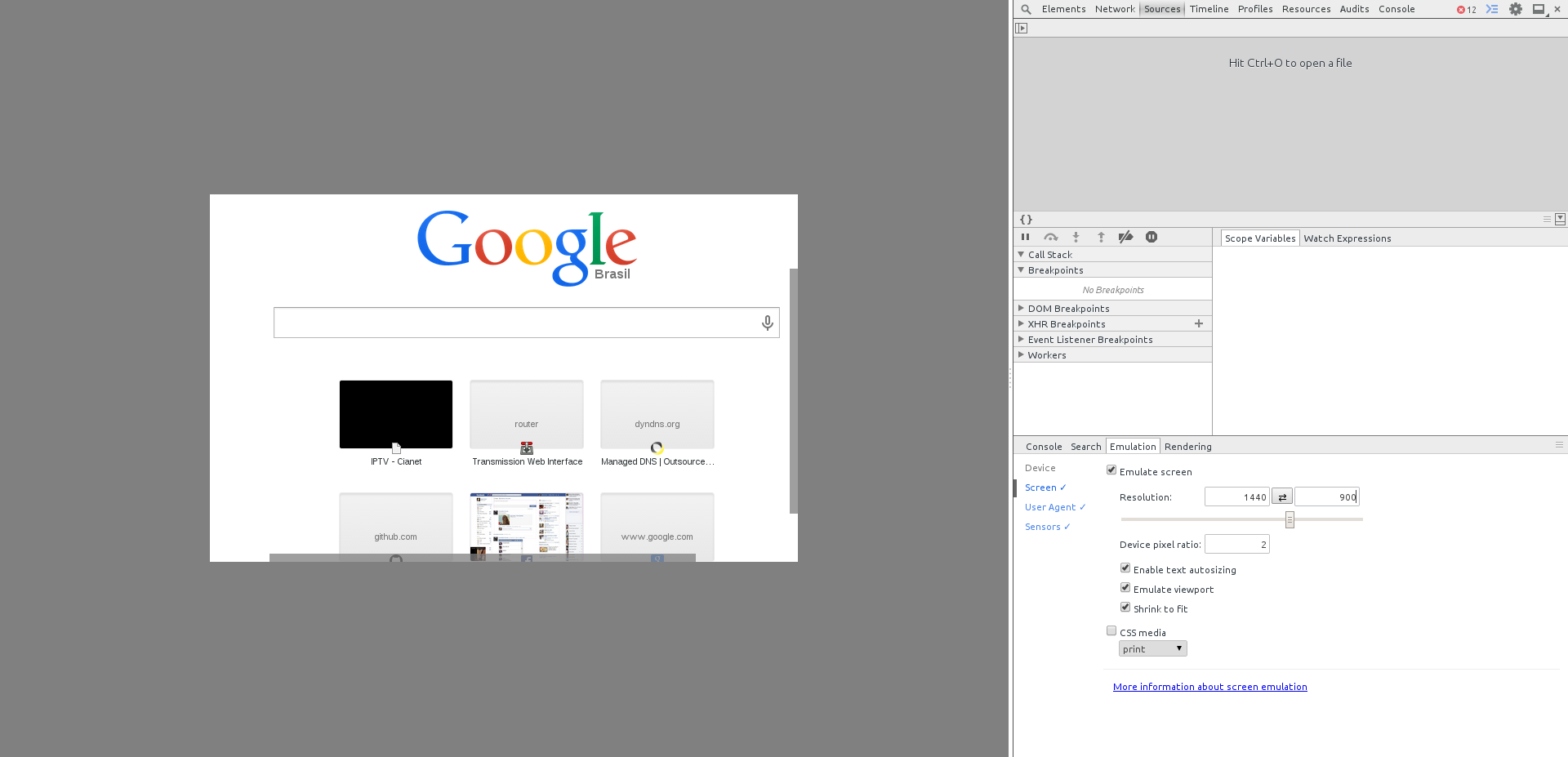Viewport: 1568px width, 757px height.
Task: Open the Timeline panel
Action: tap(1209, 9)
